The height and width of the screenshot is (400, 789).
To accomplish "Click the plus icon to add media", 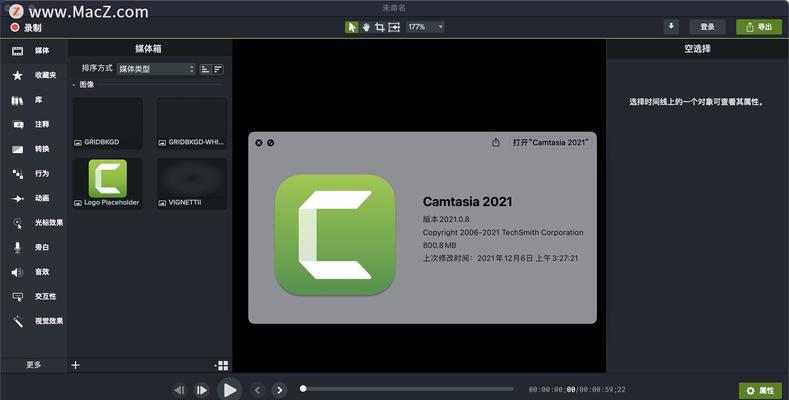I will point(75,365).
